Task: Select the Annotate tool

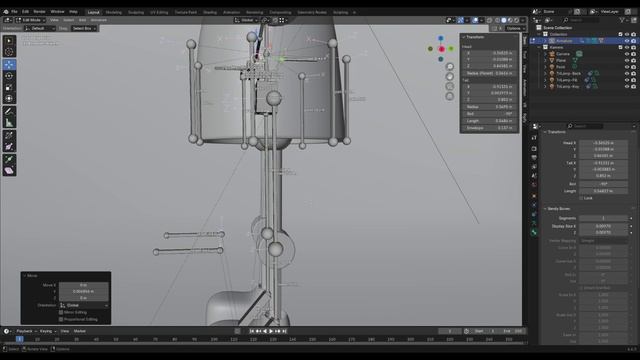Action: pyautogui.click(x=9, y=111)
